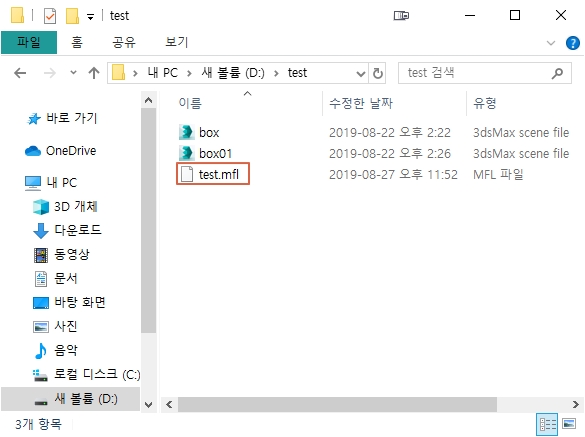
Task: Click the horizontal scrollbar left arrow
Action: [169, 405]
